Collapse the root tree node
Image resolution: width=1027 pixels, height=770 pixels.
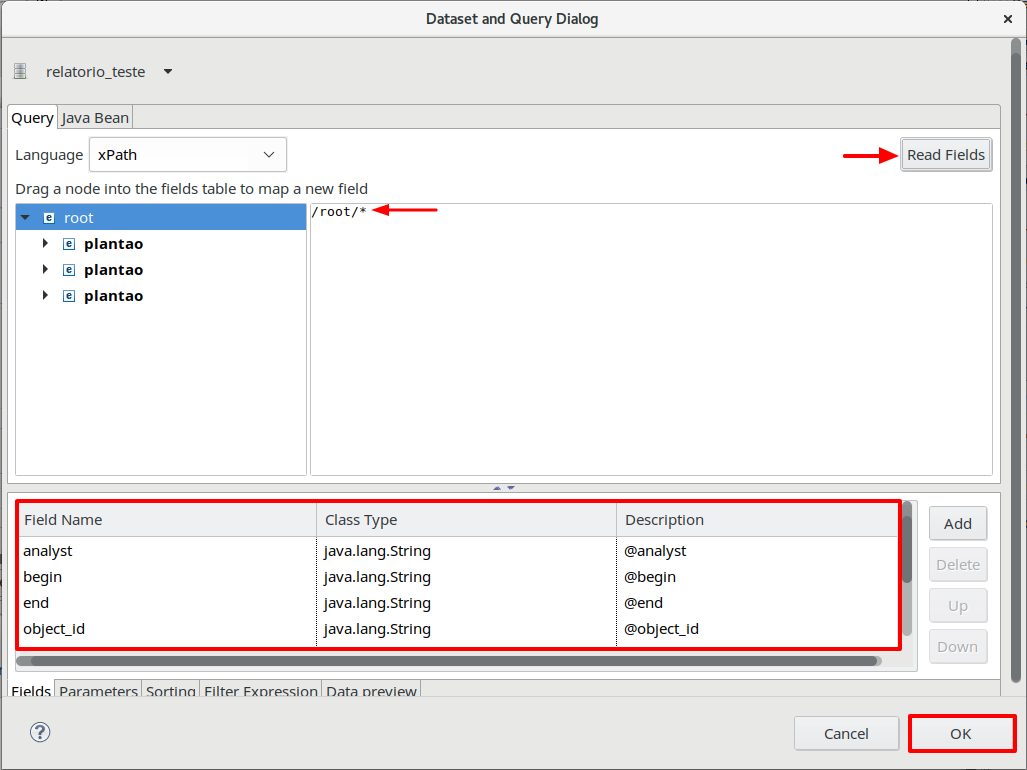[x=26, y=218]
